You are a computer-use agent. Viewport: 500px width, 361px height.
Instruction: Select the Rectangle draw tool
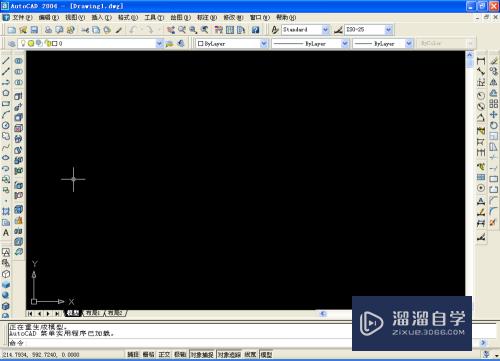click(x=6, y=104)
